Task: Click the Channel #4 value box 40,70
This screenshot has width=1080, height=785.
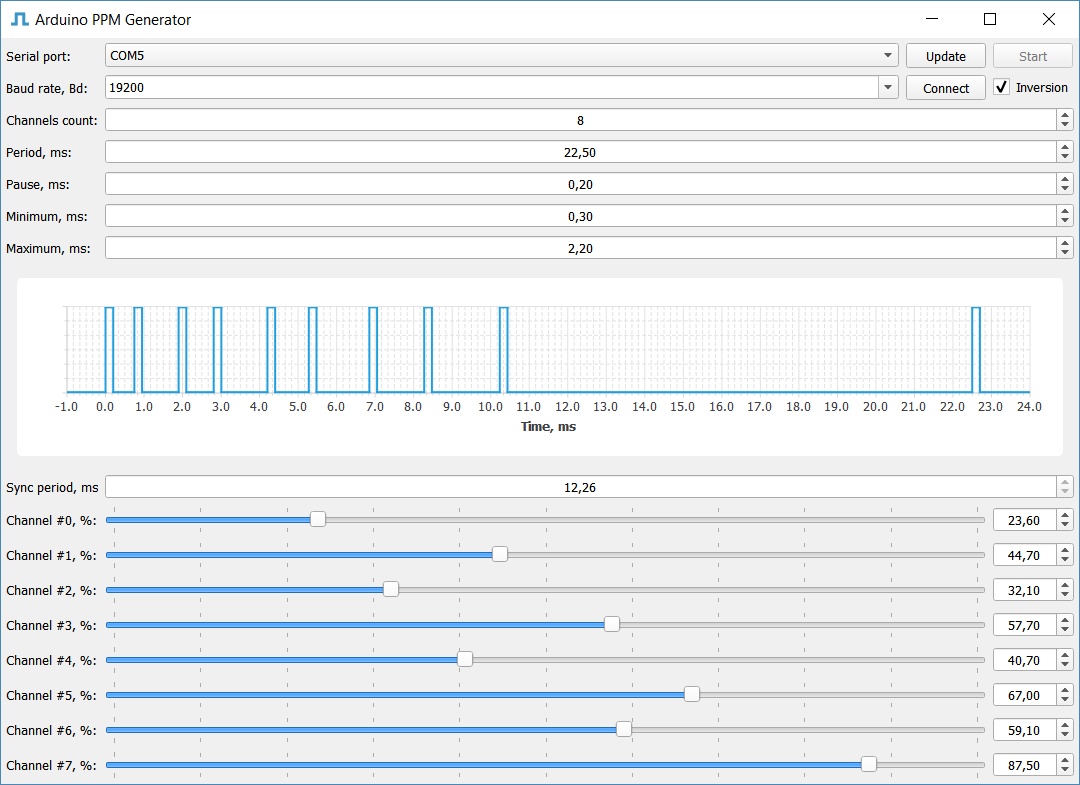Action: coord(1024,660)
